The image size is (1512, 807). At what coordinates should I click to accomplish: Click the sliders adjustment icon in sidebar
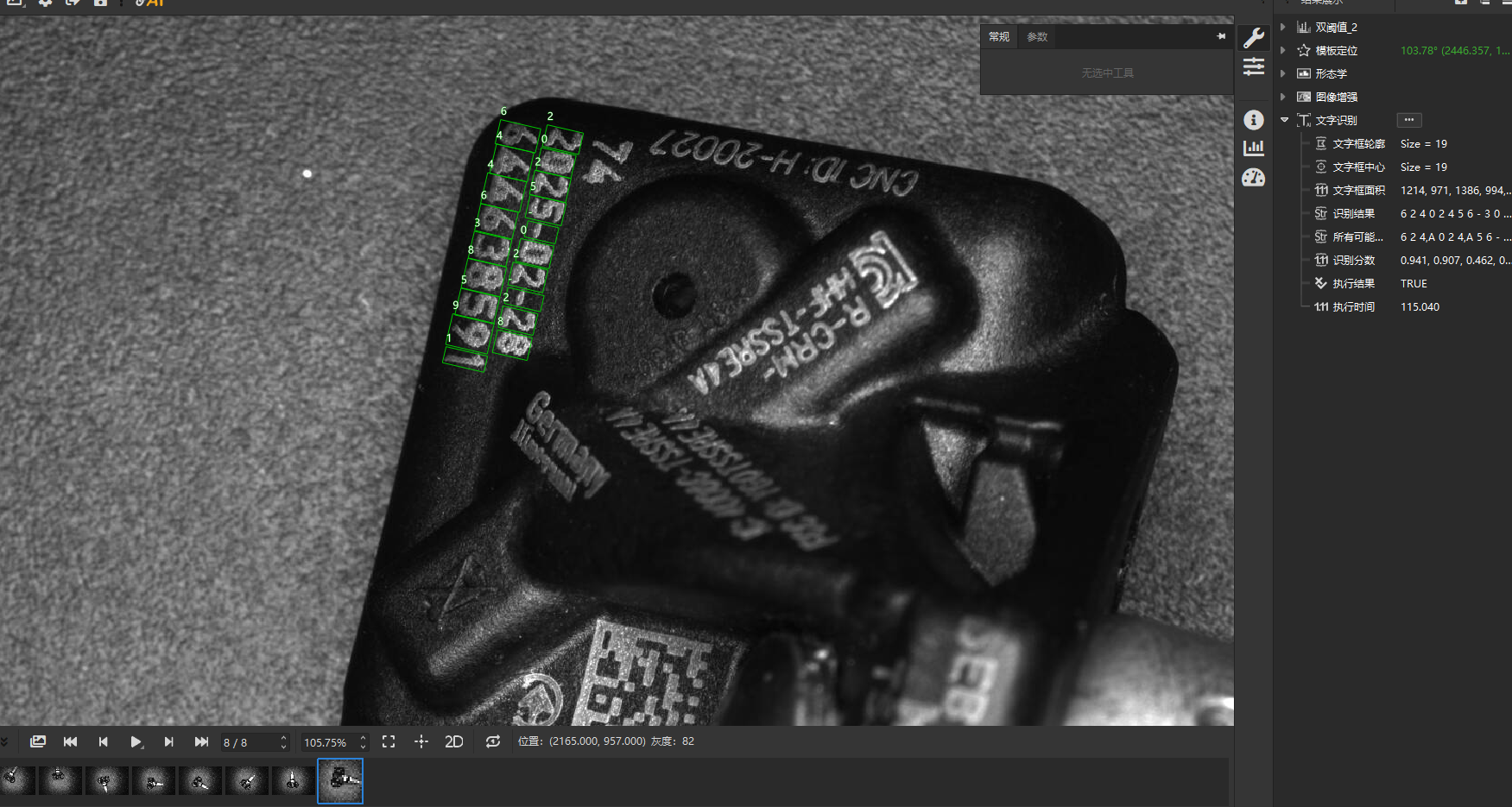point(1254,66)
